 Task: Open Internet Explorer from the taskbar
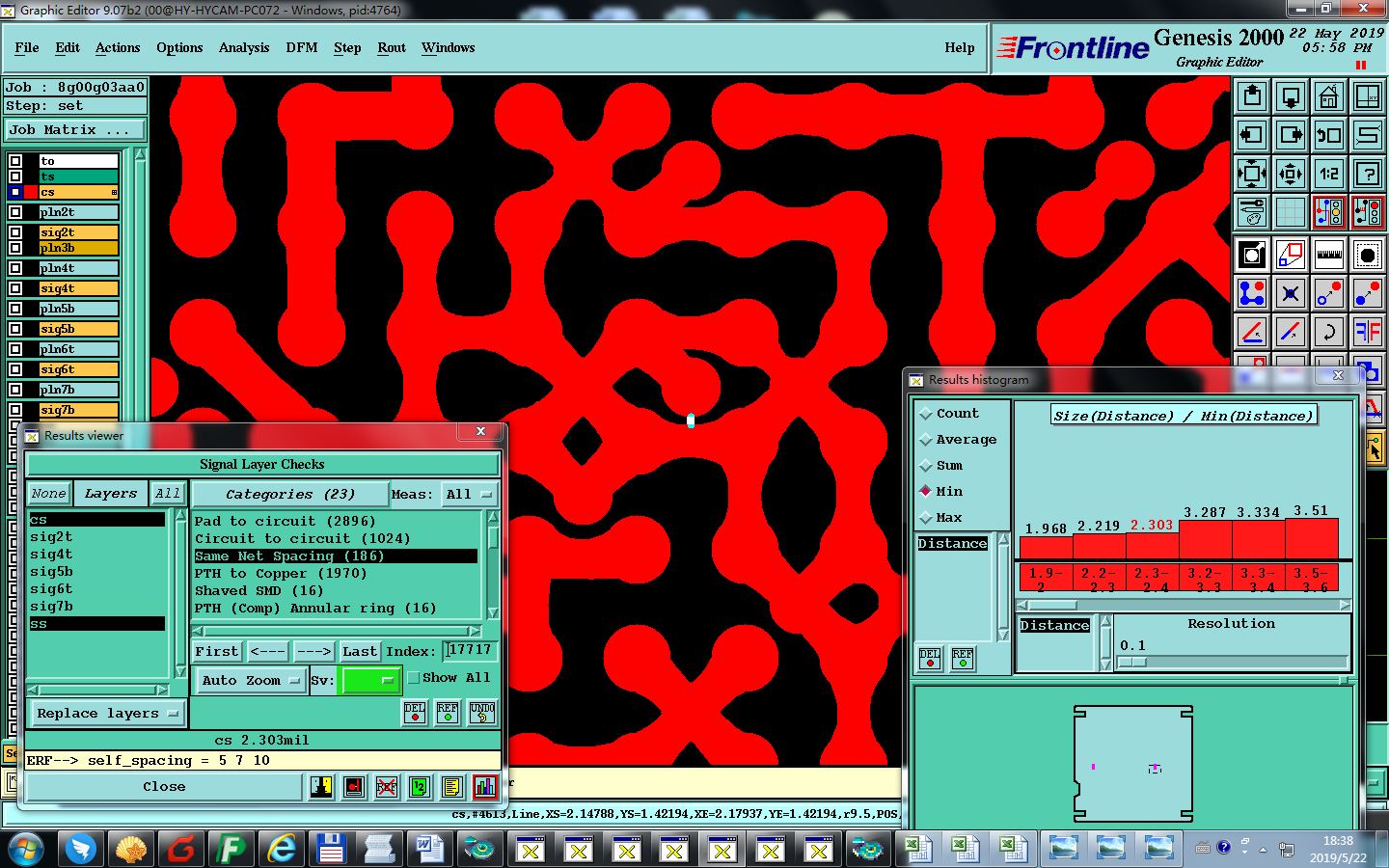pyautogui.click(x=282, y=849)
